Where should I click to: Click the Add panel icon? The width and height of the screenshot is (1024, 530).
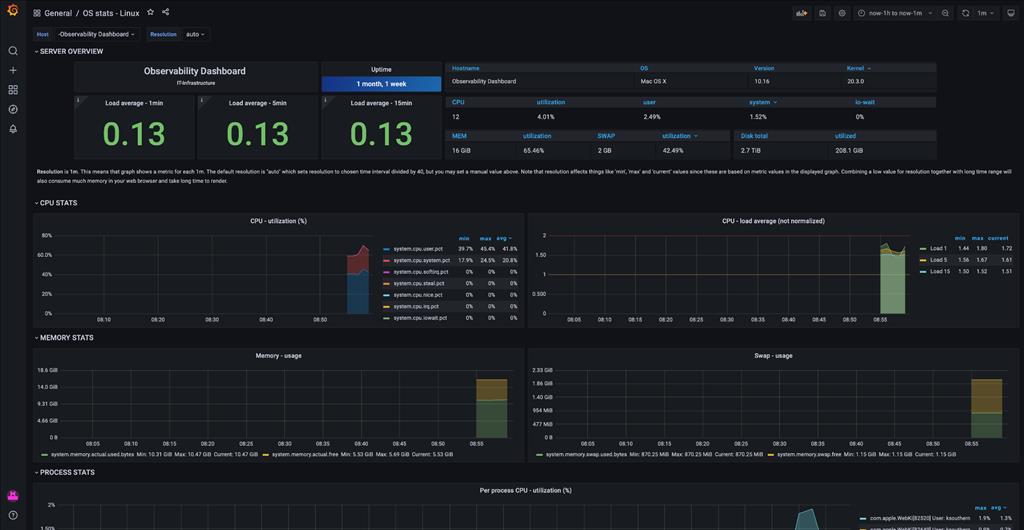(801, 13)
